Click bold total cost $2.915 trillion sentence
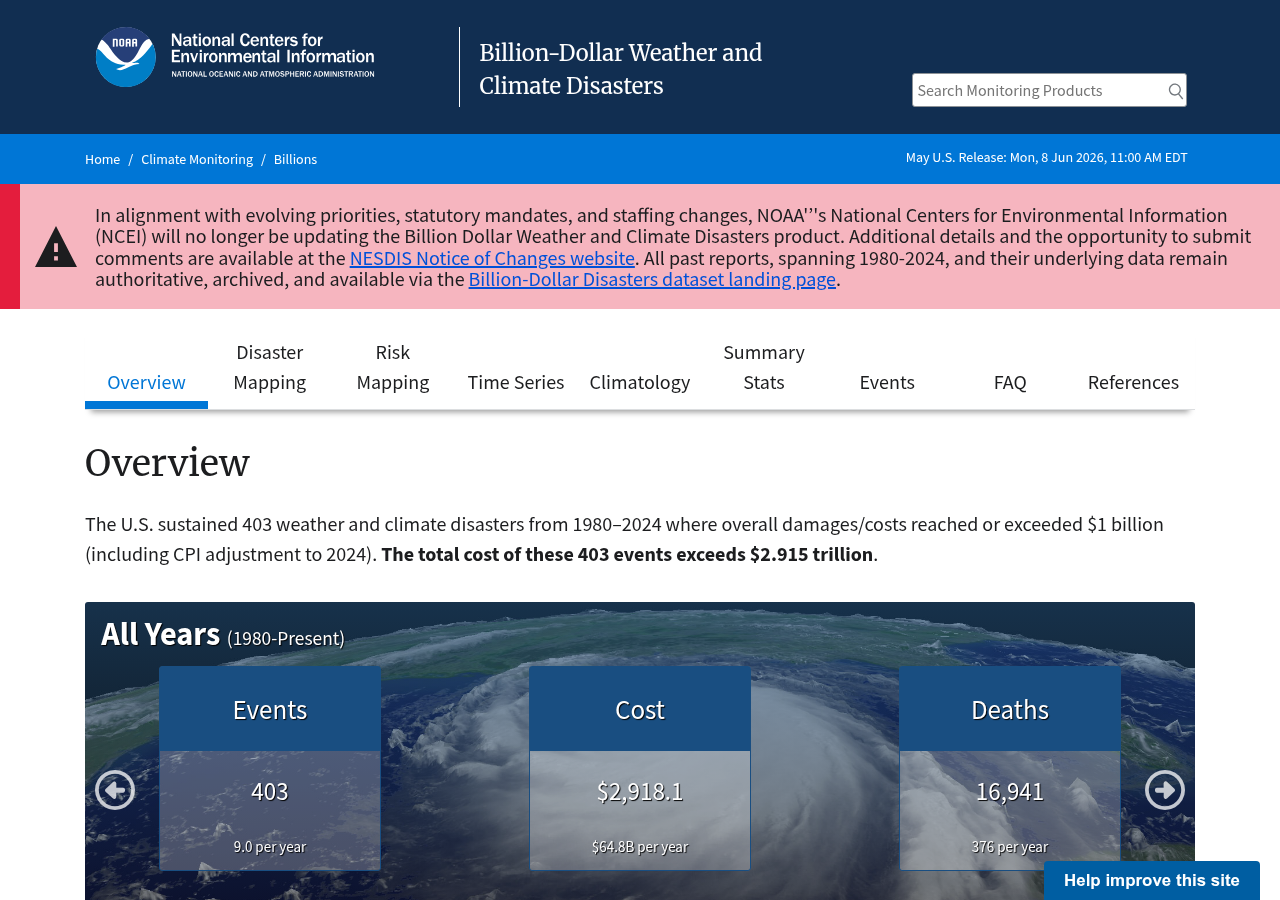This screenshot has height=900, width=1280. 627,554
